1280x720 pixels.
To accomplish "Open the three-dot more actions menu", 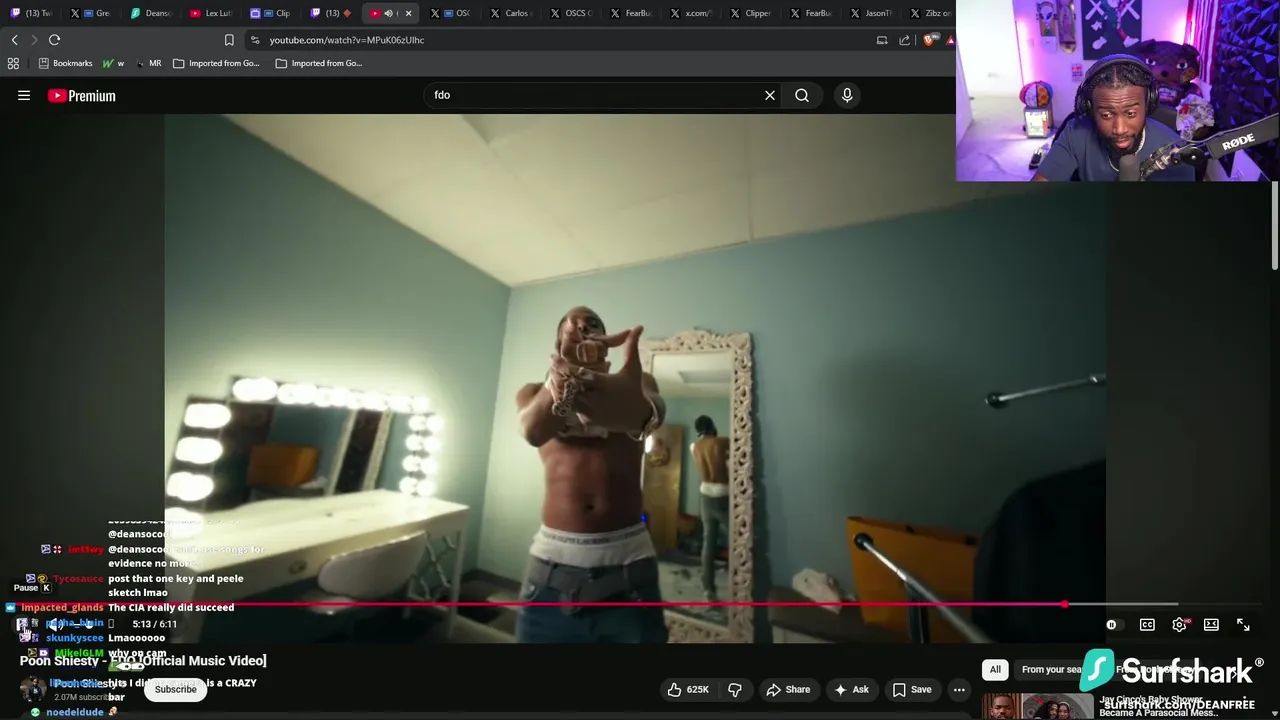I will click(959, 689).
